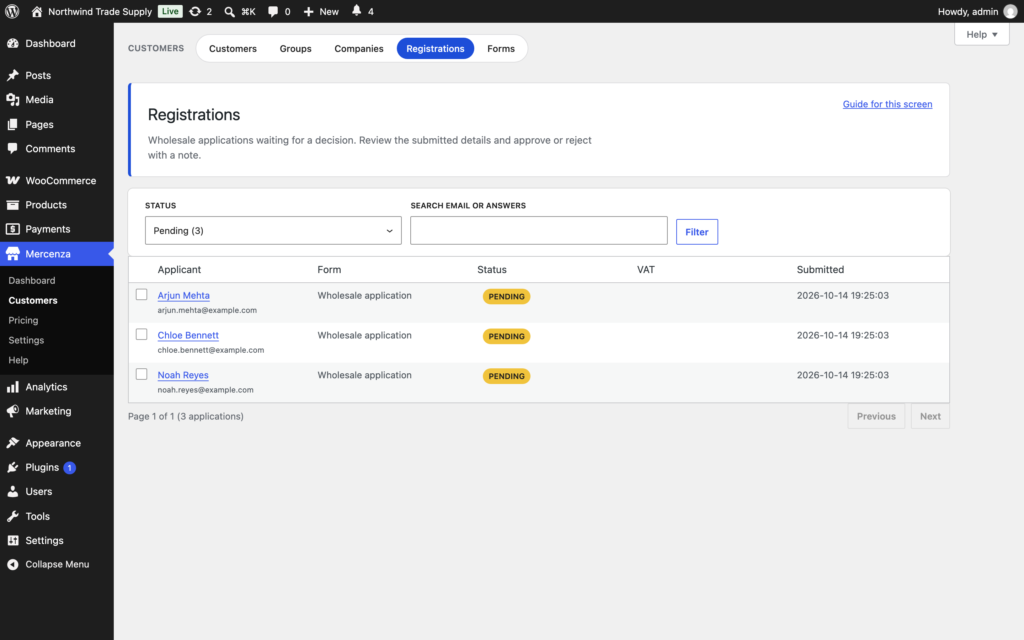Image resolution: width=1024 pixels, height=640 pixels.
Task: Click the Plugins plug icon
Action: 12,467
